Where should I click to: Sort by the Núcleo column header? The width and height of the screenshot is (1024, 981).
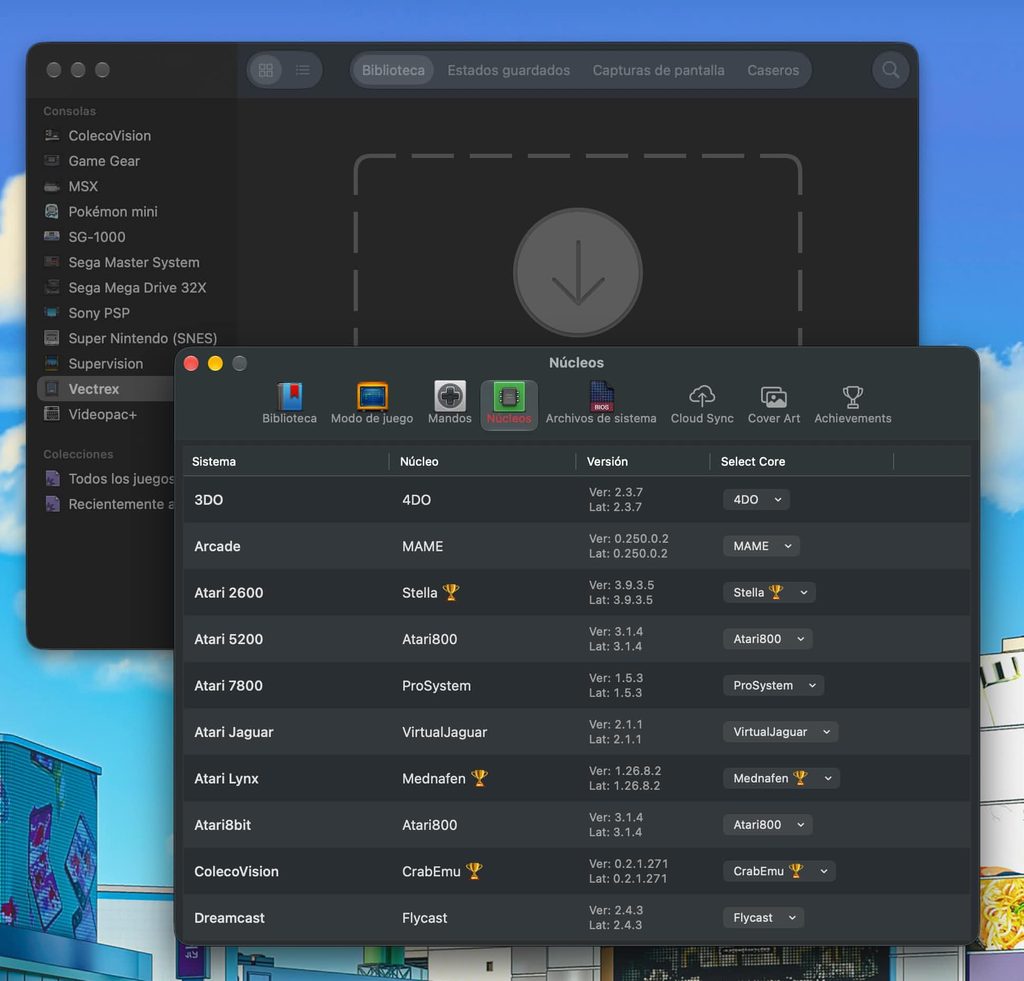(482, 461)
